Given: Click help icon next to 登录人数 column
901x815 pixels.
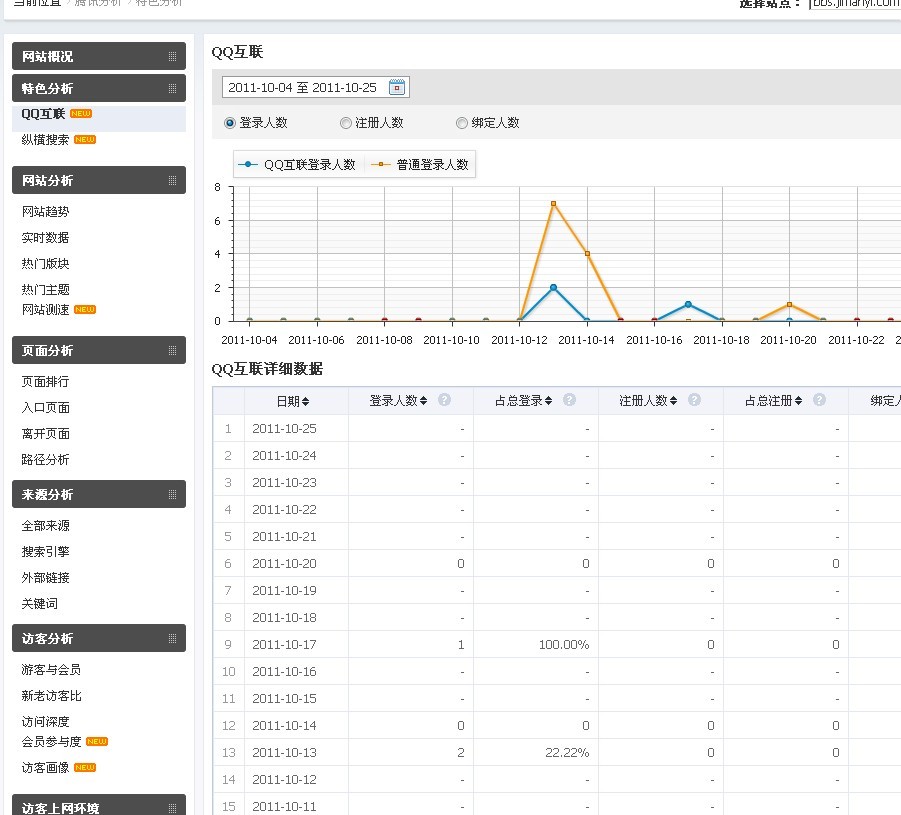Looking at the screenshot, I should [445, 400].
